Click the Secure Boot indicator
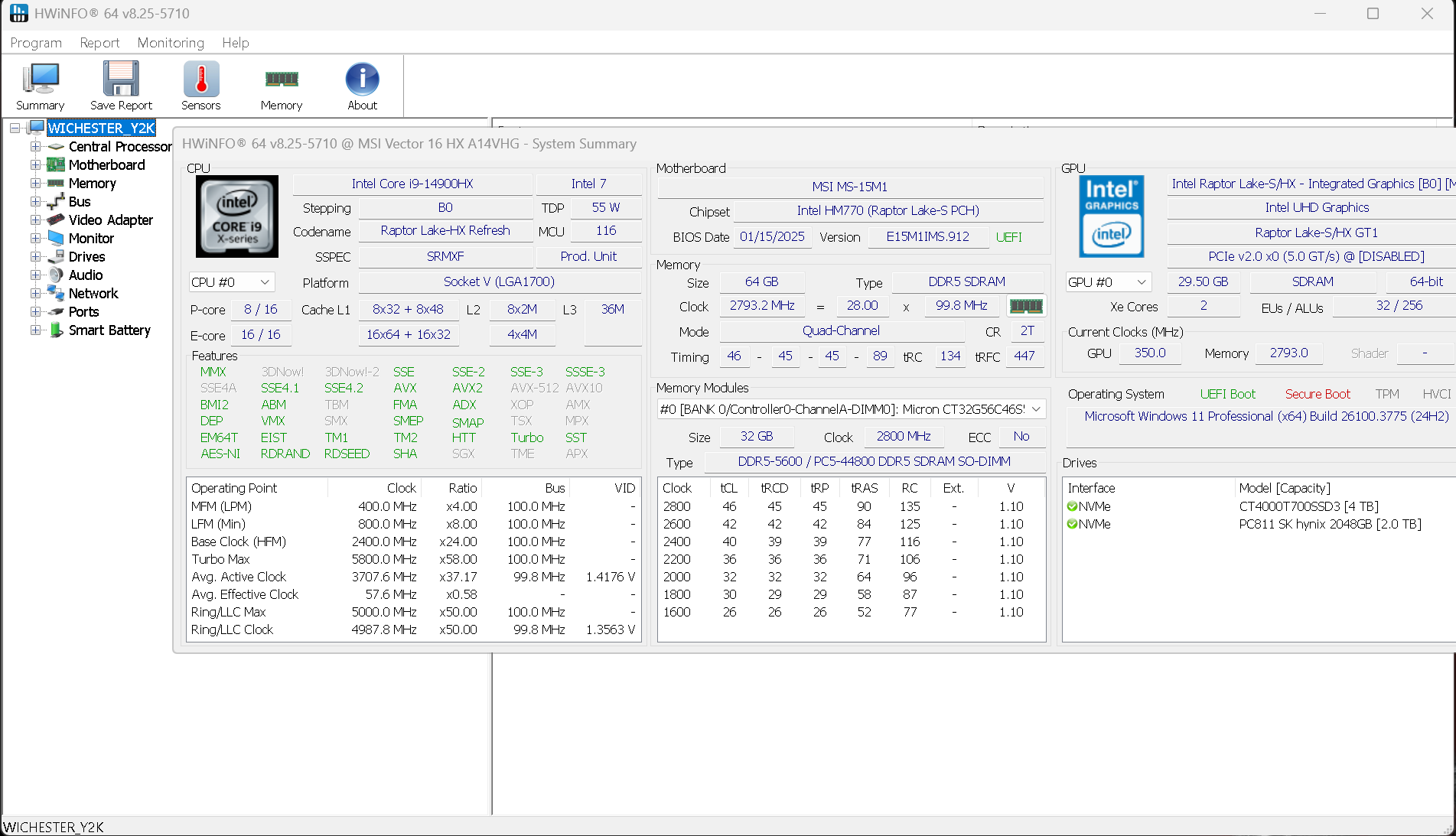 pos(1318,394)
